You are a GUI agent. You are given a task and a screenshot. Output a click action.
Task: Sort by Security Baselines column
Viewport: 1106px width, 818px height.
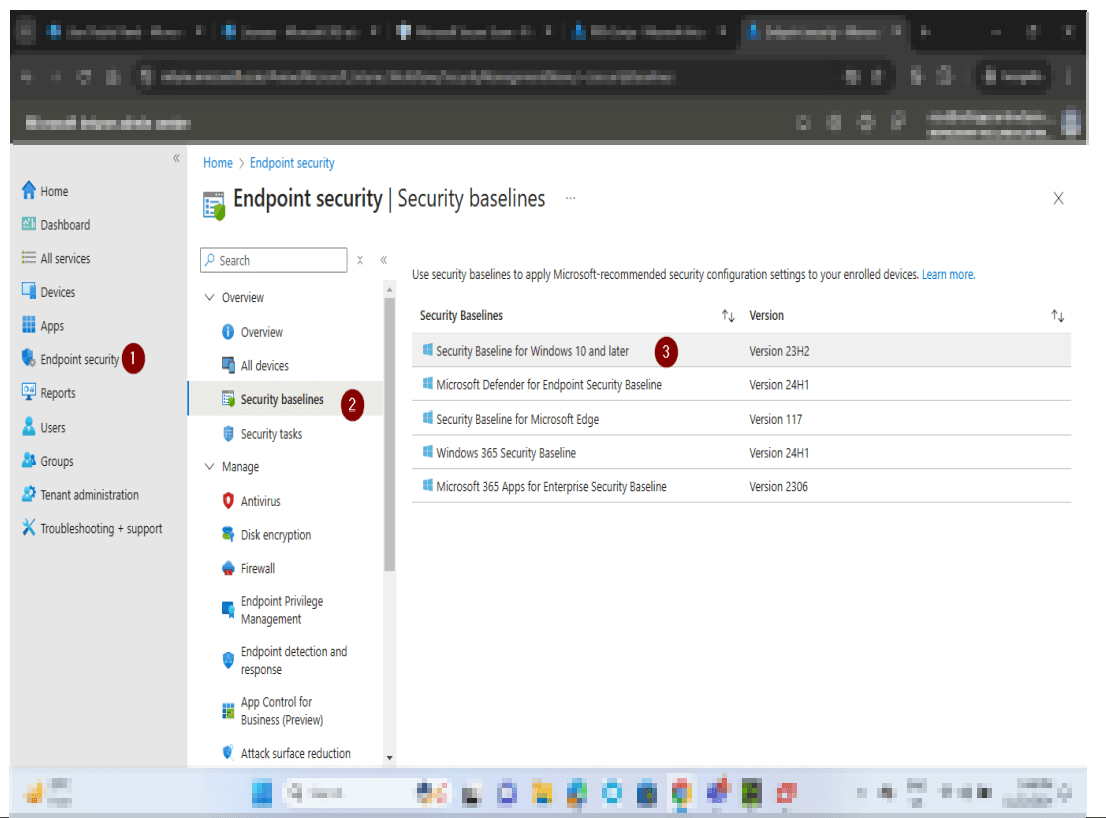[x=728, y=316]
